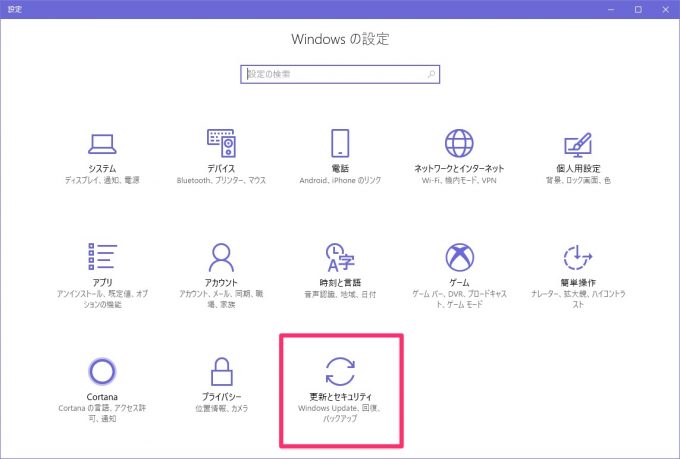Viewport: 680px width, 459px height.
Task: Click the 背景、ロック画面、色 description
Action: click(x=578, y=180)
